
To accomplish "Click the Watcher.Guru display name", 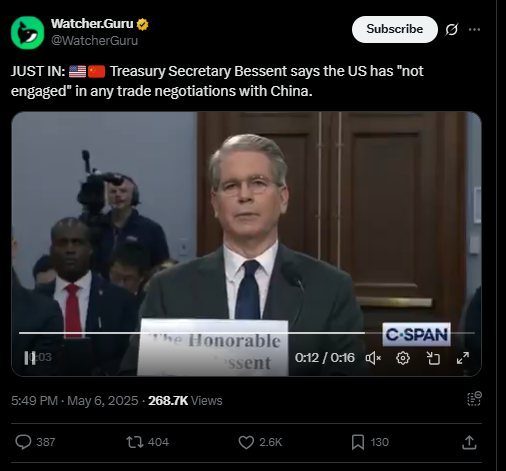I will coord(92,24).
